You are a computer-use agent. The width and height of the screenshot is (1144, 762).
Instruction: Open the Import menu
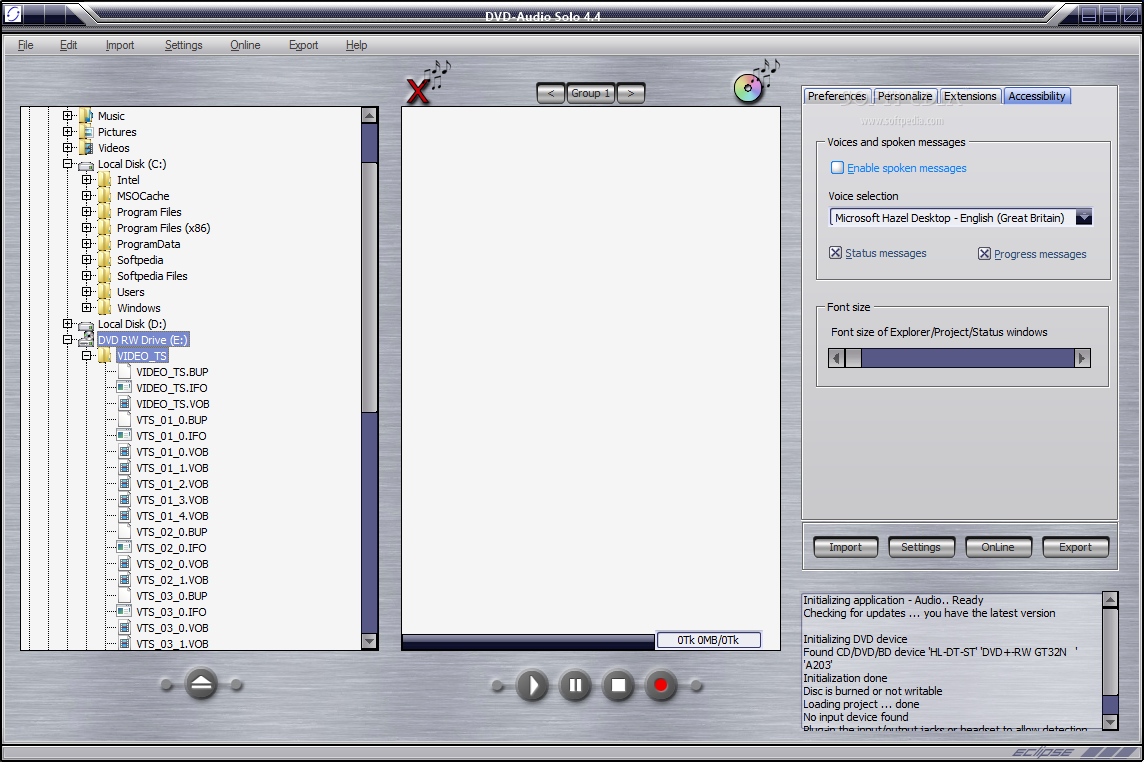(120, 45)
